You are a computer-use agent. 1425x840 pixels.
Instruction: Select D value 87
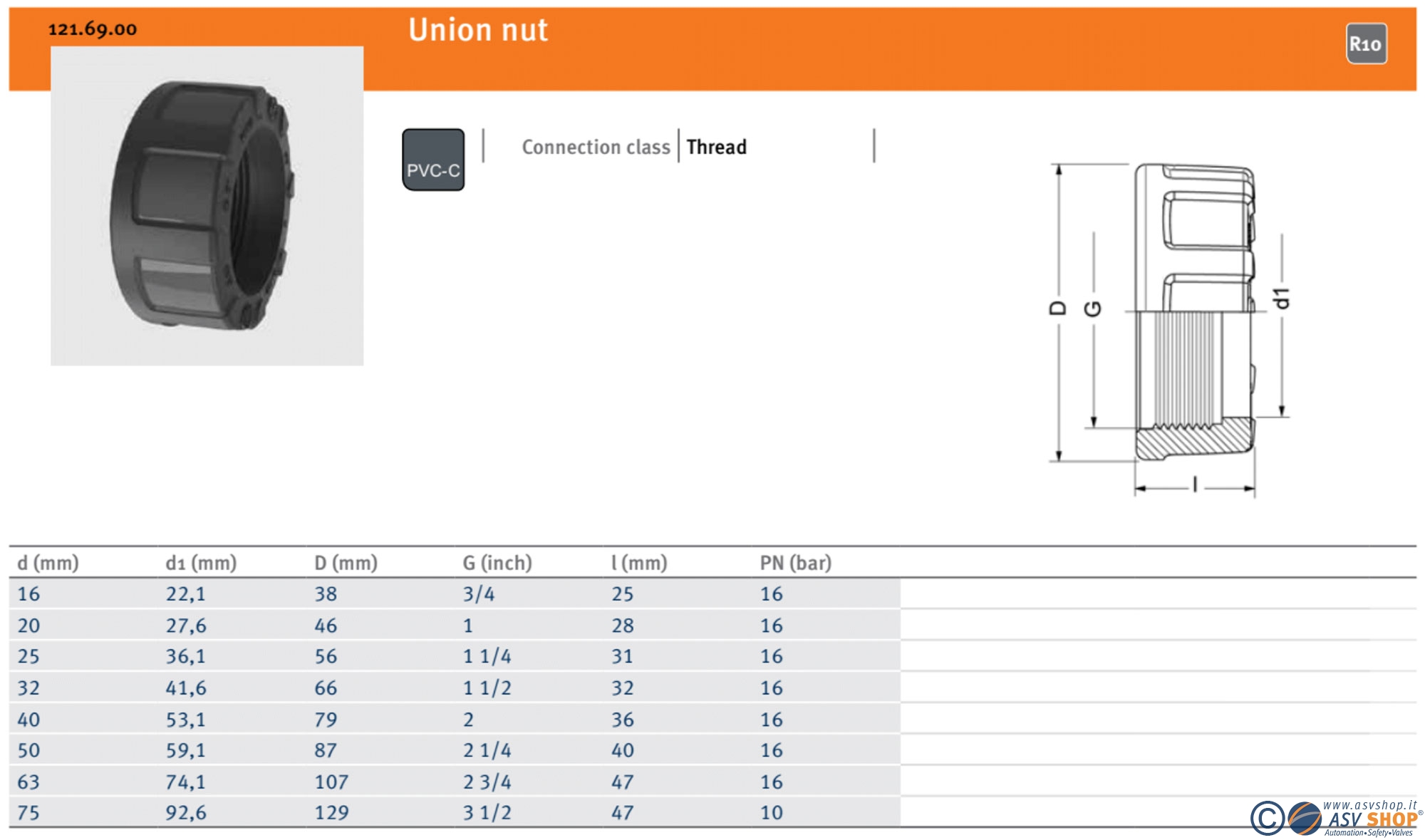(326, 750)
